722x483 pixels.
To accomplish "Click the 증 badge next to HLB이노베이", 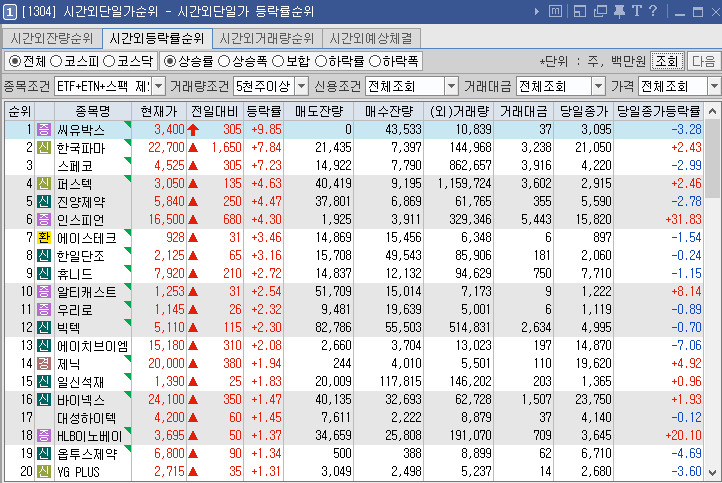I will pyautogui.click(x=44, y=435).
